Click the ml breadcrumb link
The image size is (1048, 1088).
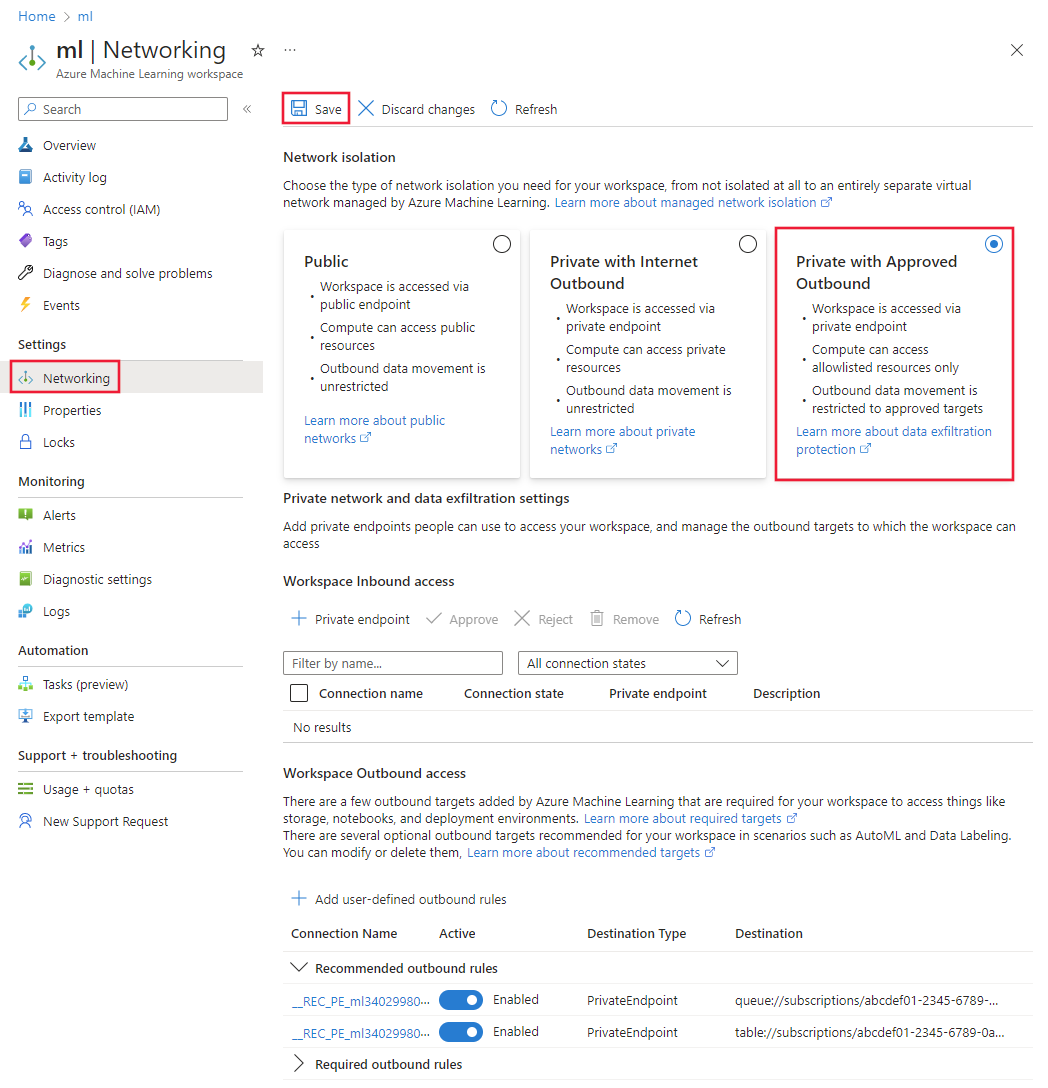tap(85, 16)
